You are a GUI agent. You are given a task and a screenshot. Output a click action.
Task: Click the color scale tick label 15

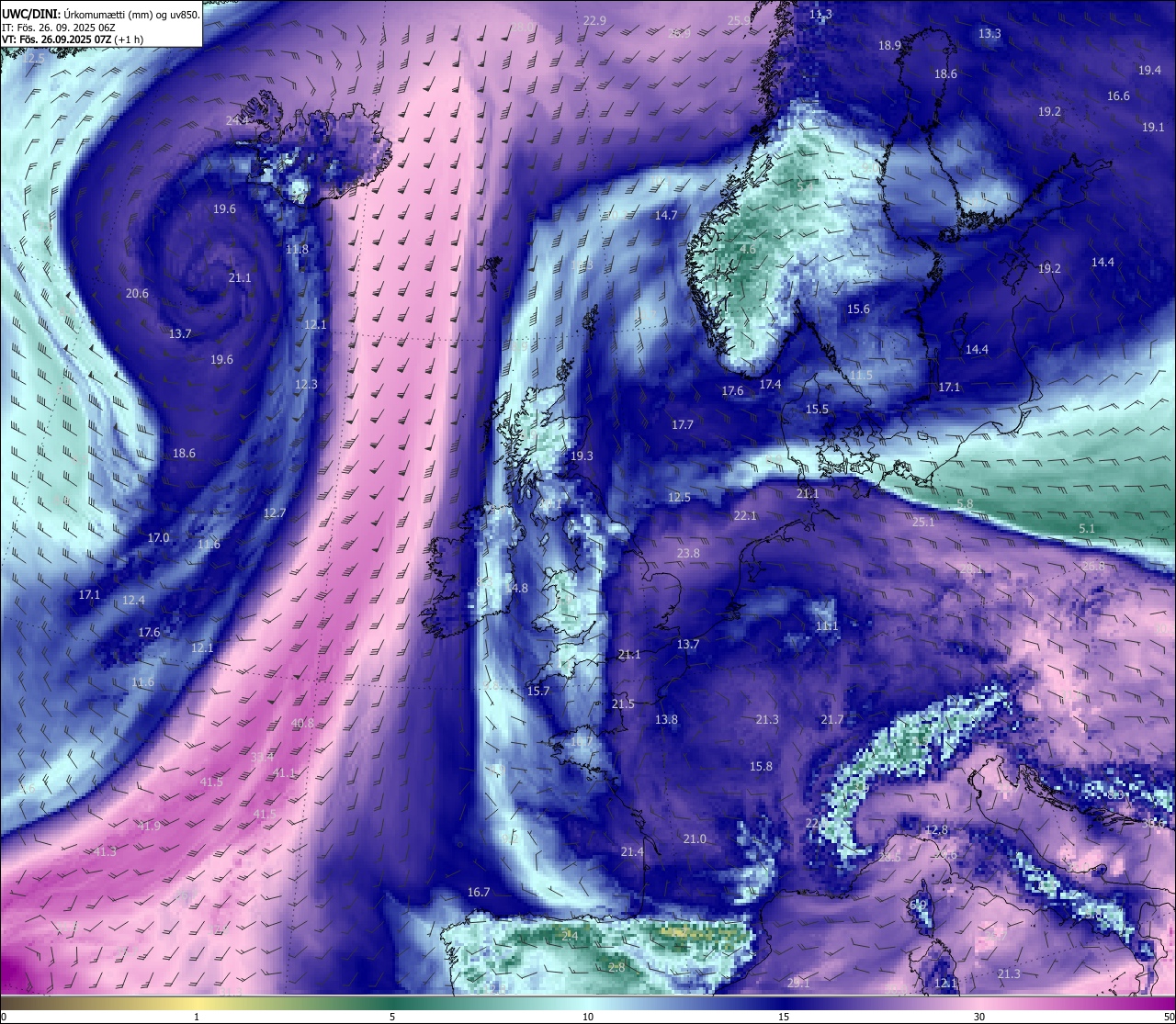(x=784, y=1017)
